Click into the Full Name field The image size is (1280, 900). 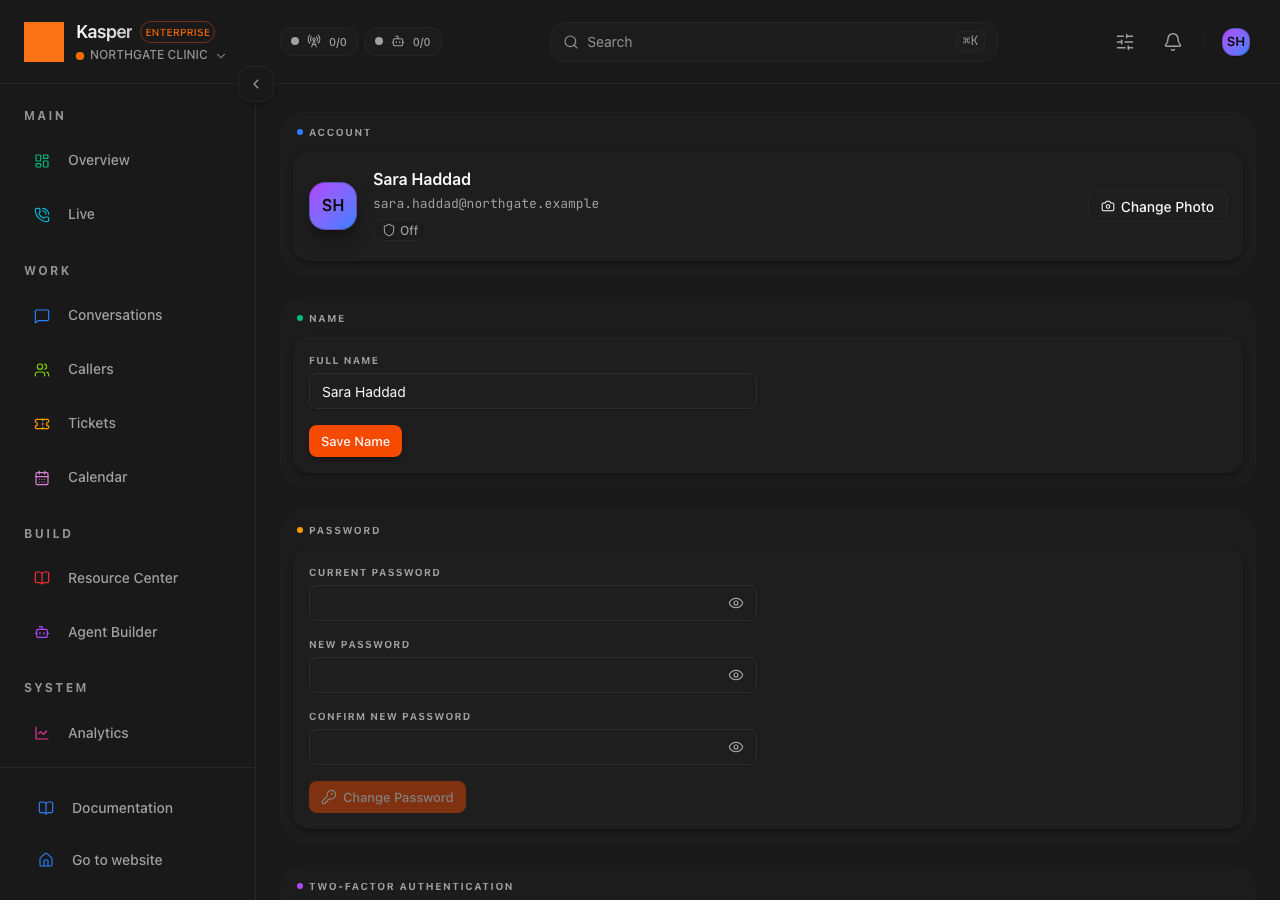coord(533,391)
